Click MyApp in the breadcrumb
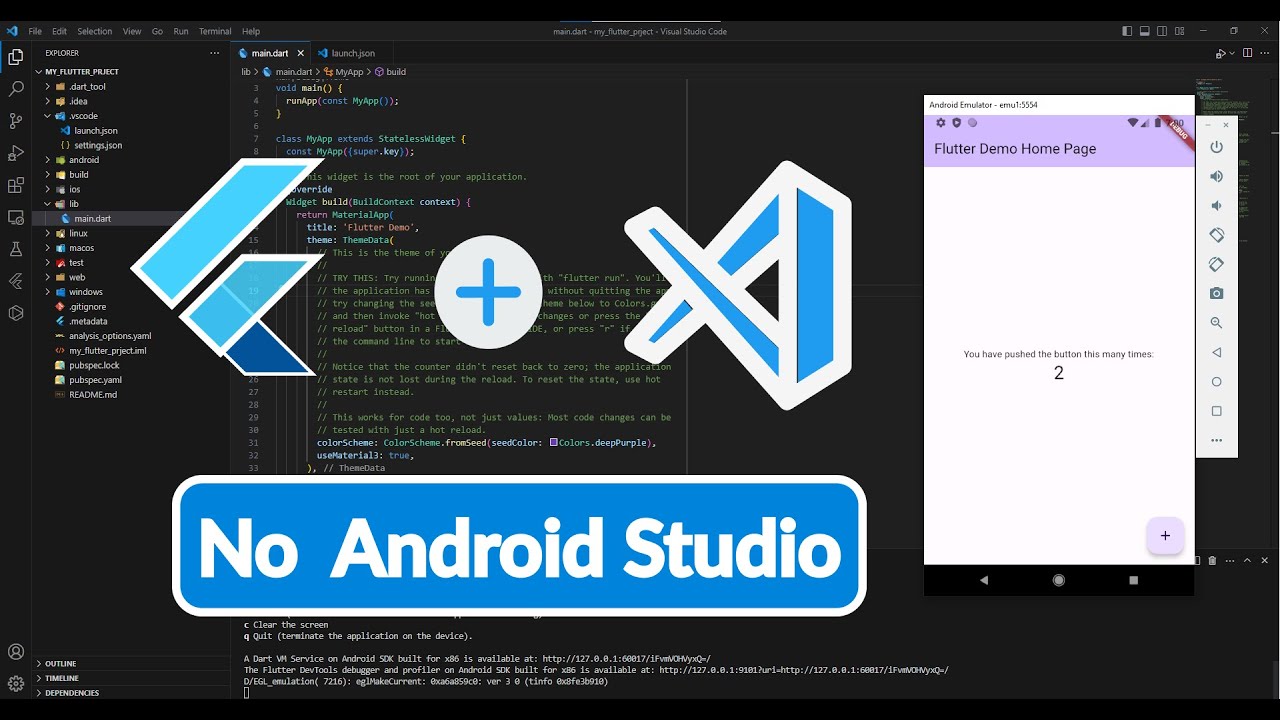The image size is (1280, 720). point(349,72)
